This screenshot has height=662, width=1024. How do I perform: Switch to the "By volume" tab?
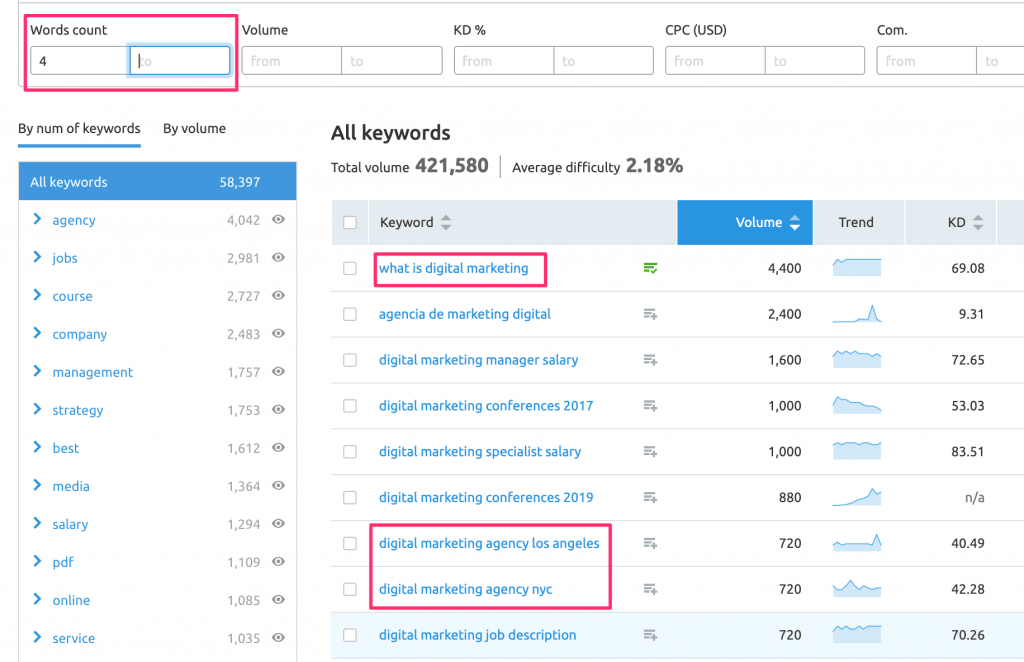pos(194,128)
